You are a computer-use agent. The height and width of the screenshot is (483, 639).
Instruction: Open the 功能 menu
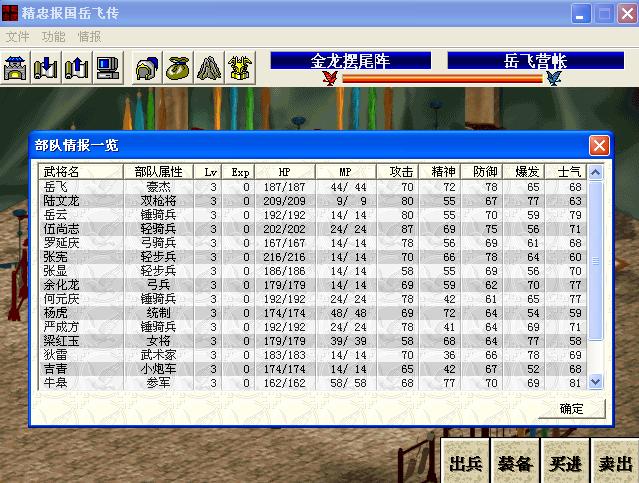point(54,36)
